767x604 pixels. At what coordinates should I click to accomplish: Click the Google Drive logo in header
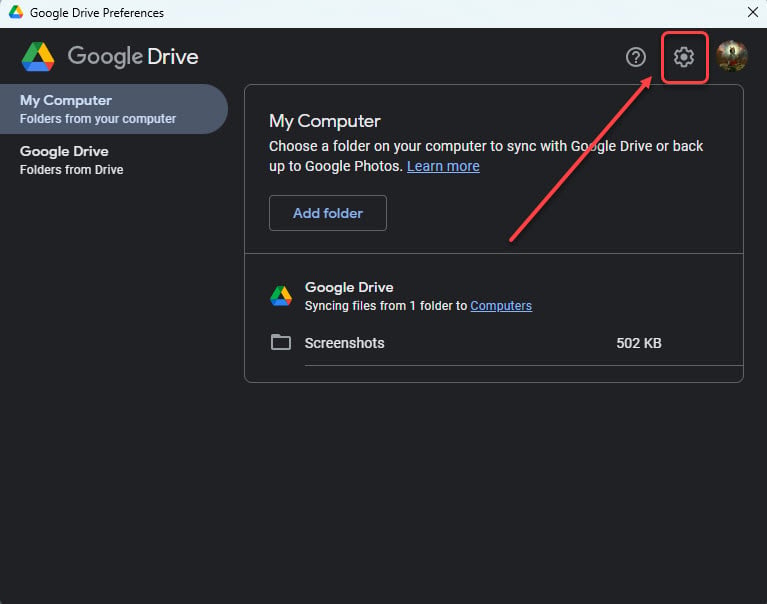(110, 56)
